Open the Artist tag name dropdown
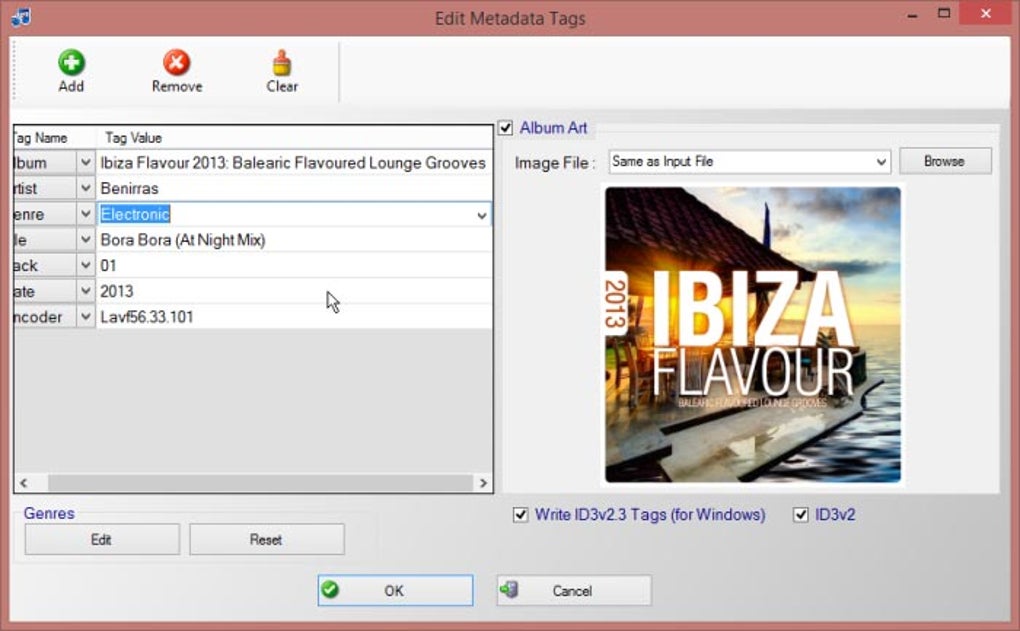Viewport: 1020px width, 631px height. 86,189
